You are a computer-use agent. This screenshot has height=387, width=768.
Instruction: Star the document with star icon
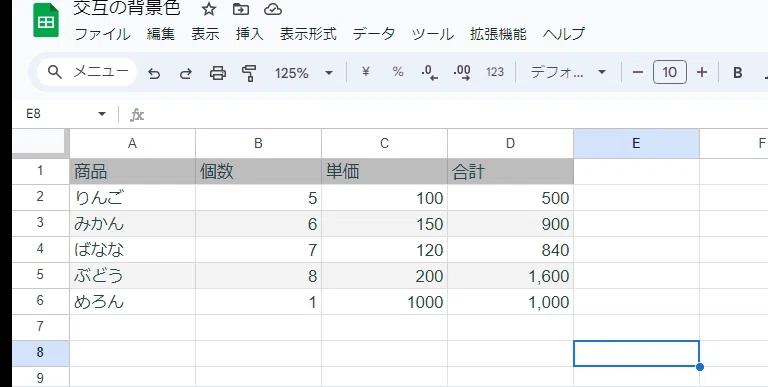pyautogui.click(x=209, y=9)
